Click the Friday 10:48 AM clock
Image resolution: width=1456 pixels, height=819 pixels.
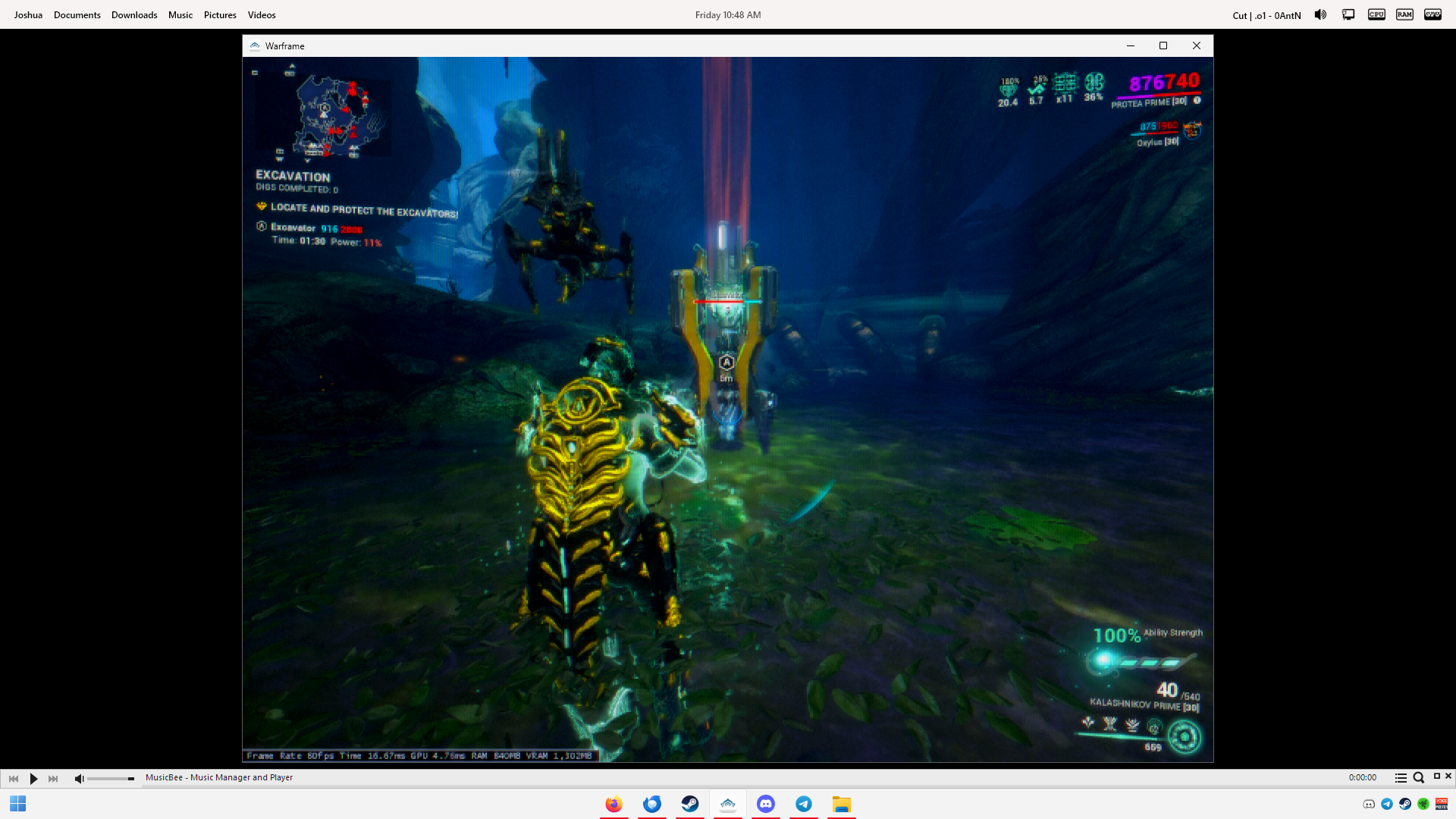coord(728,15)
